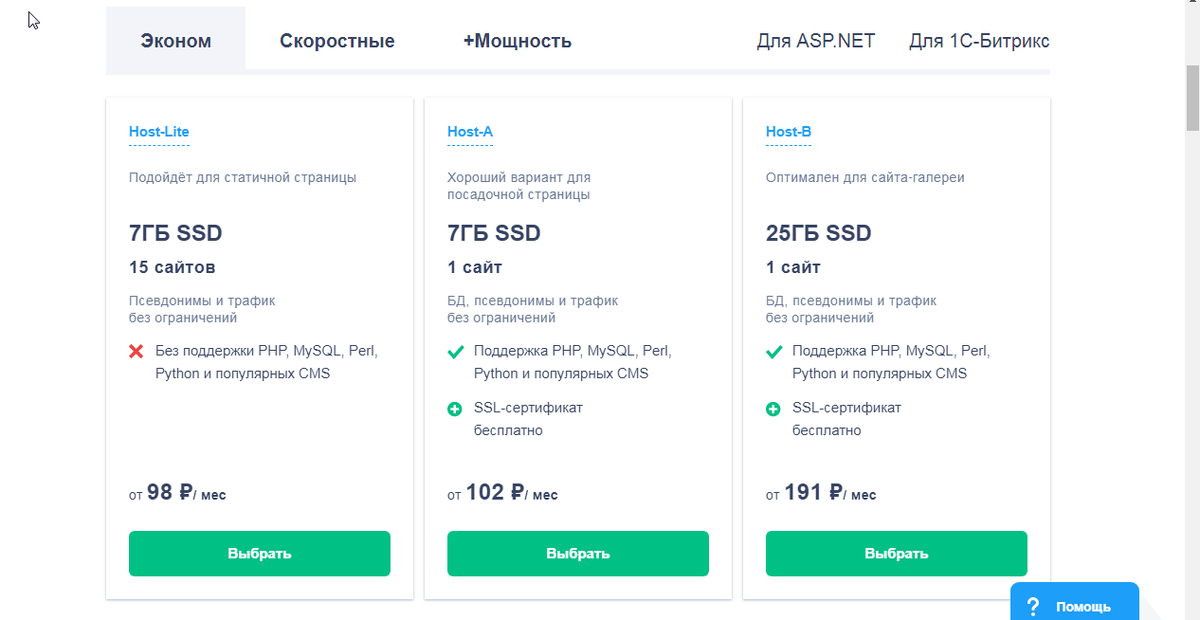
Task: Switch to the Эконом tab
Action: [176, 41]
